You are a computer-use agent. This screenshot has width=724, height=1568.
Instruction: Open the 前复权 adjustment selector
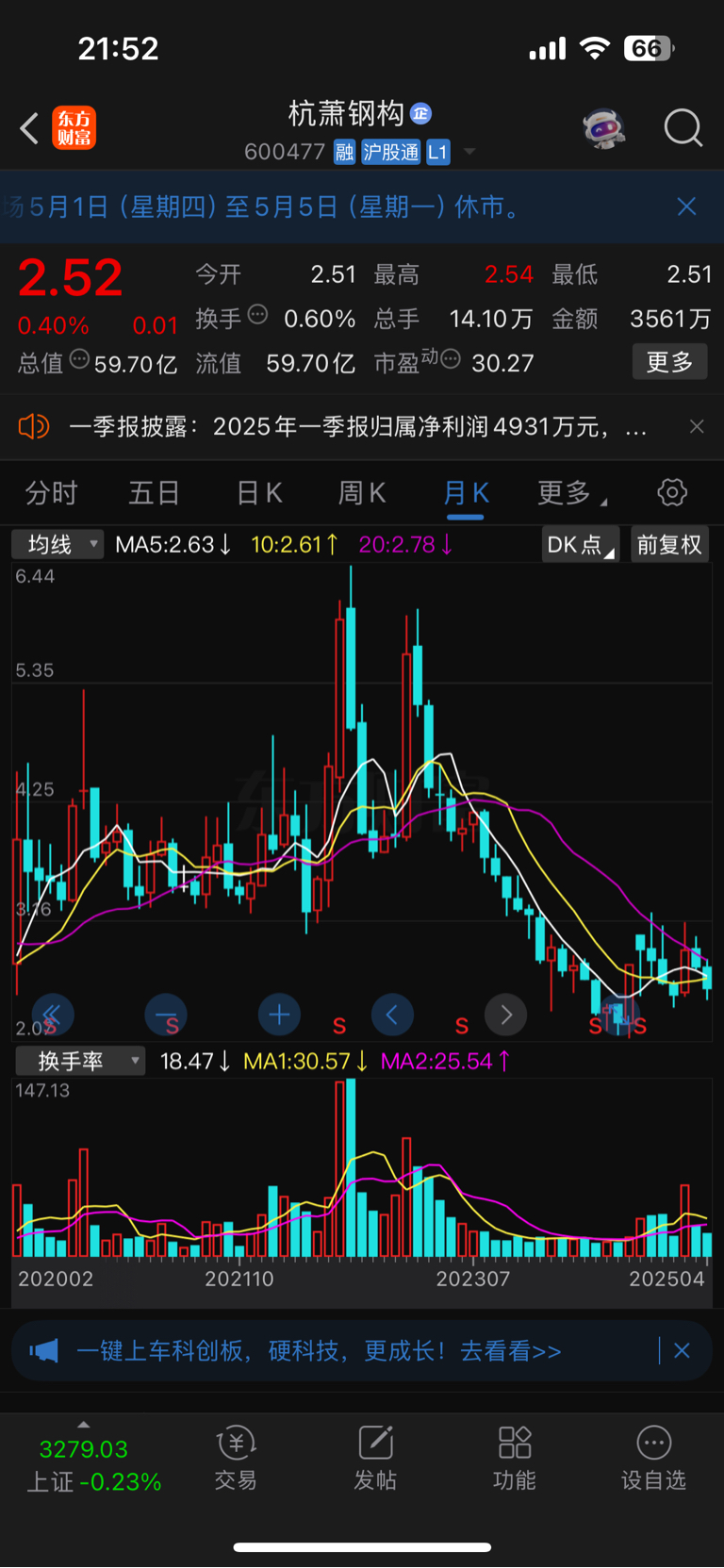pyautogui.click(x=669, y=544)
